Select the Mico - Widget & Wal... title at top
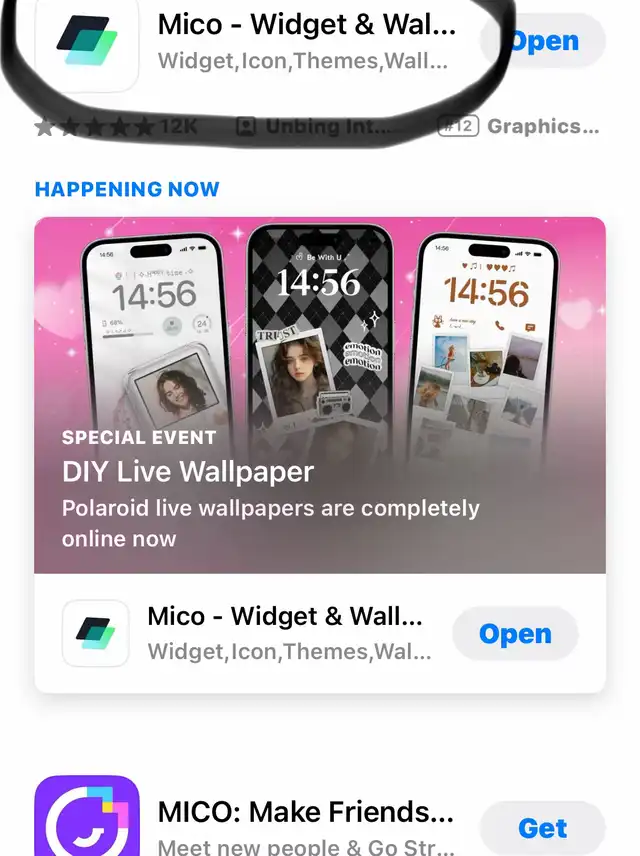 click(x=306, y=25)
